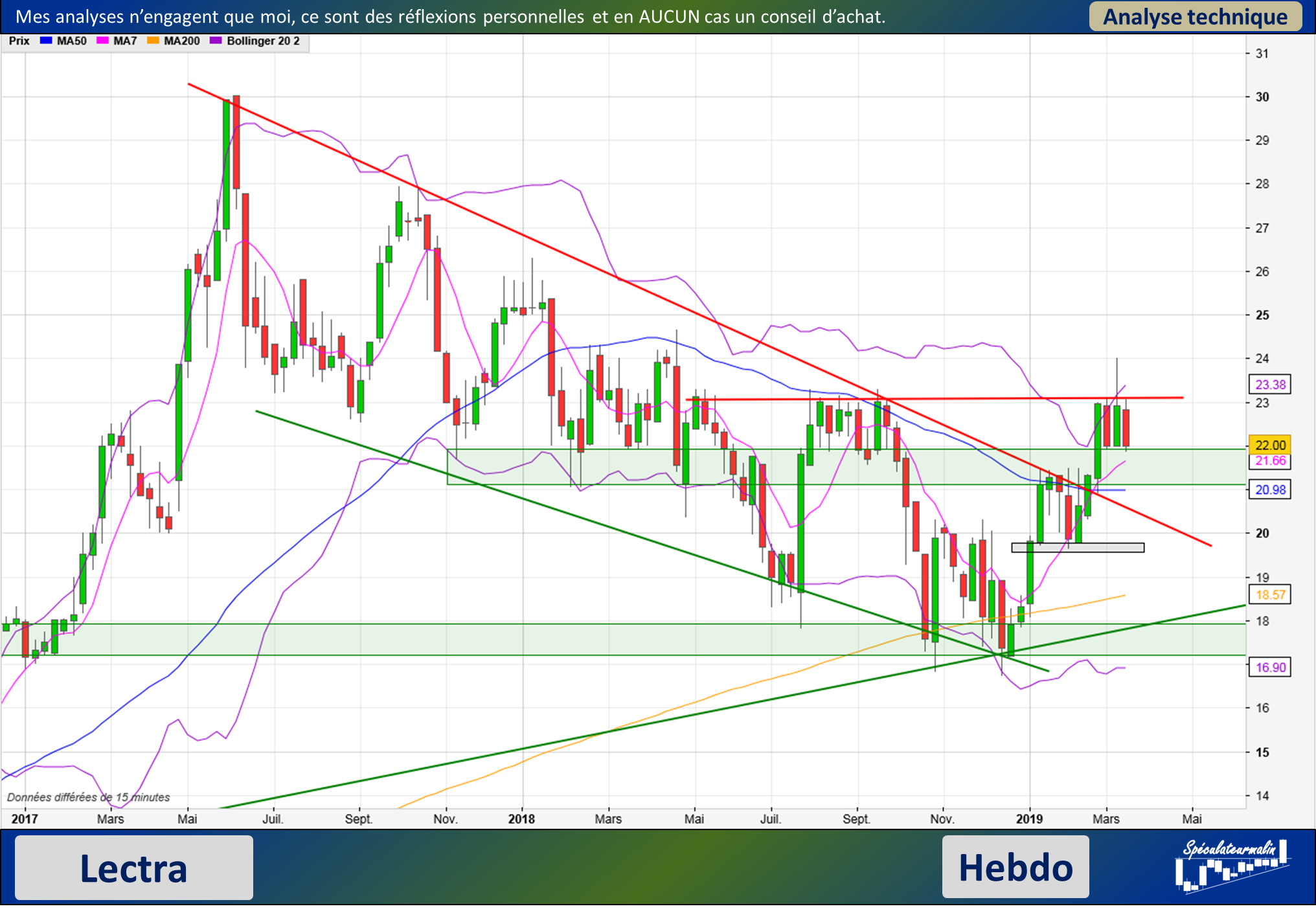Click the Bollinger purple legend swatch

216,41
